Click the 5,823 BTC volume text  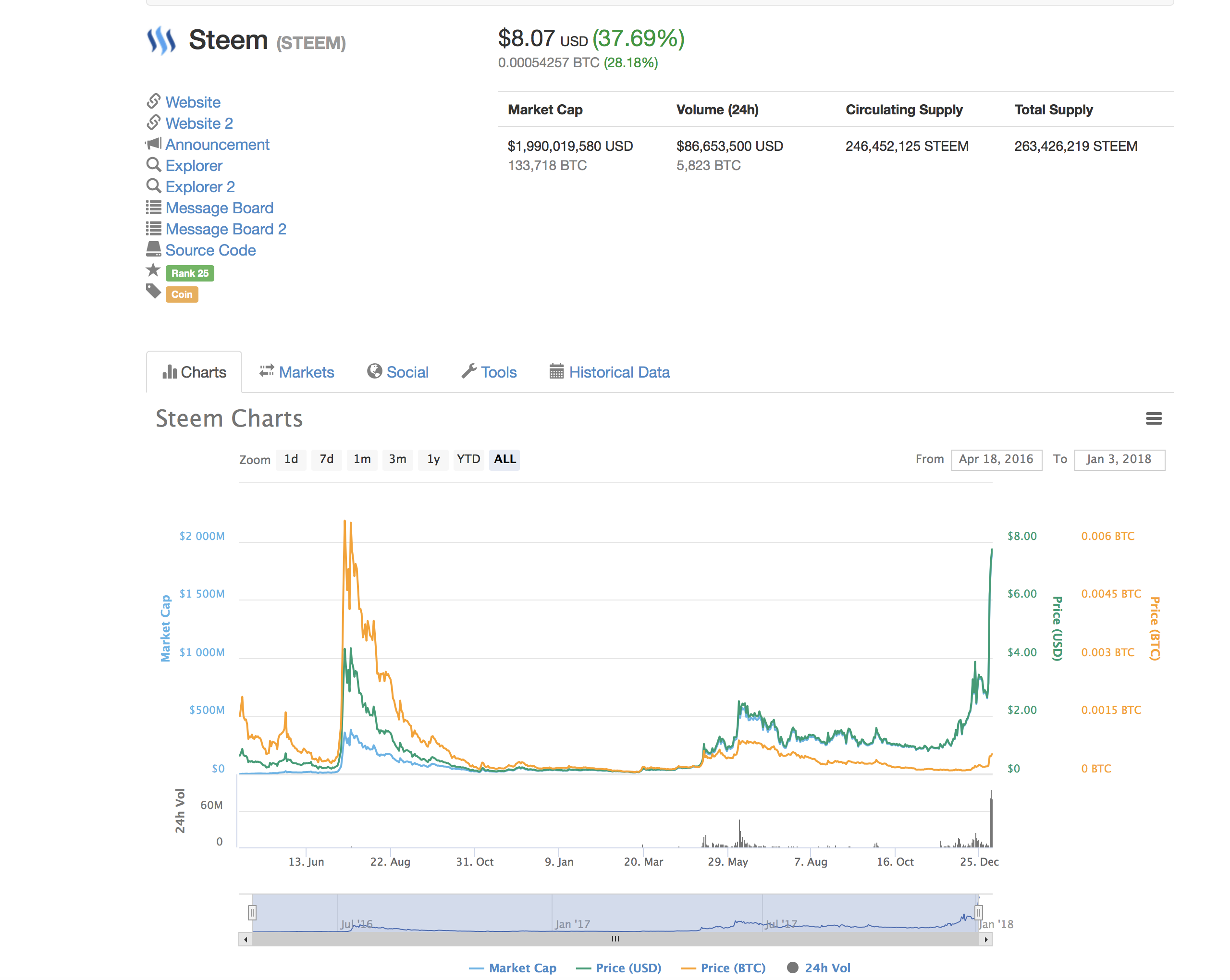[709, 165]
